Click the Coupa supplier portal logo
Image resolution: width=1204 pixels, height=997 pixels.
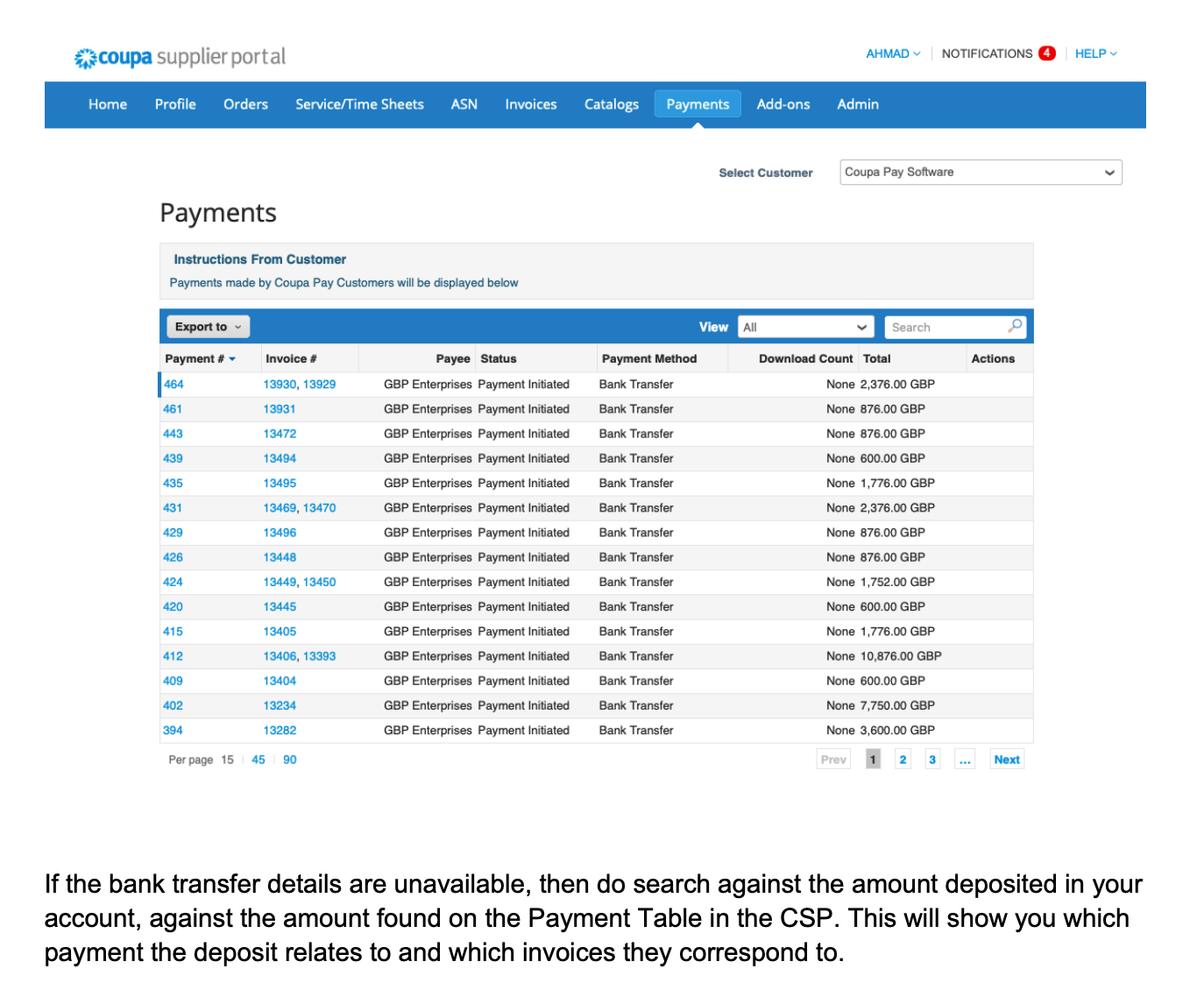[180, 58]
